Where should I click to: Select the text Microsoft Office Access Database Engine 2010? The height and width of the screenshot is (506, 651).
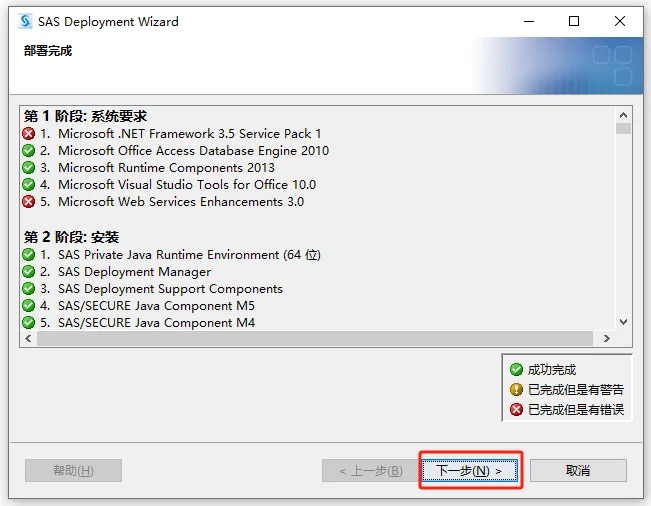[x=193, y=151]
